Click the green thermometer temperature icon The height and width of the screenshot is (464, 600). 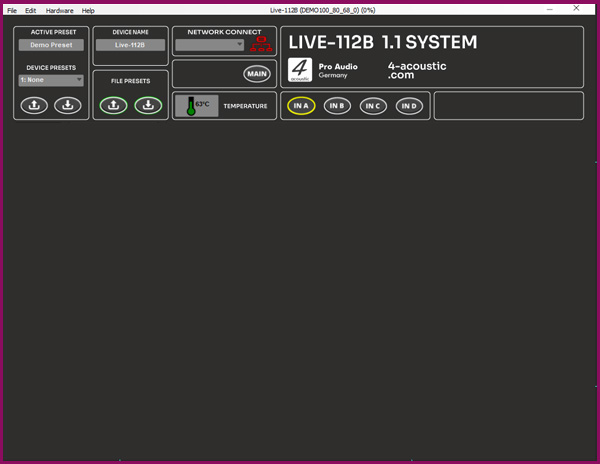tap(191, 106)
